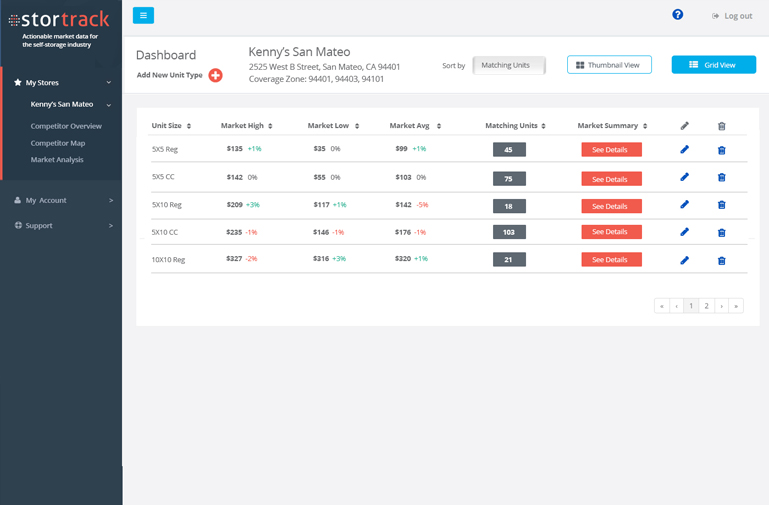Viewport: 769px width, 505px height.
Task: Go to page 2 in pagination
Action: pyautogui.click(x=706, y=306)
